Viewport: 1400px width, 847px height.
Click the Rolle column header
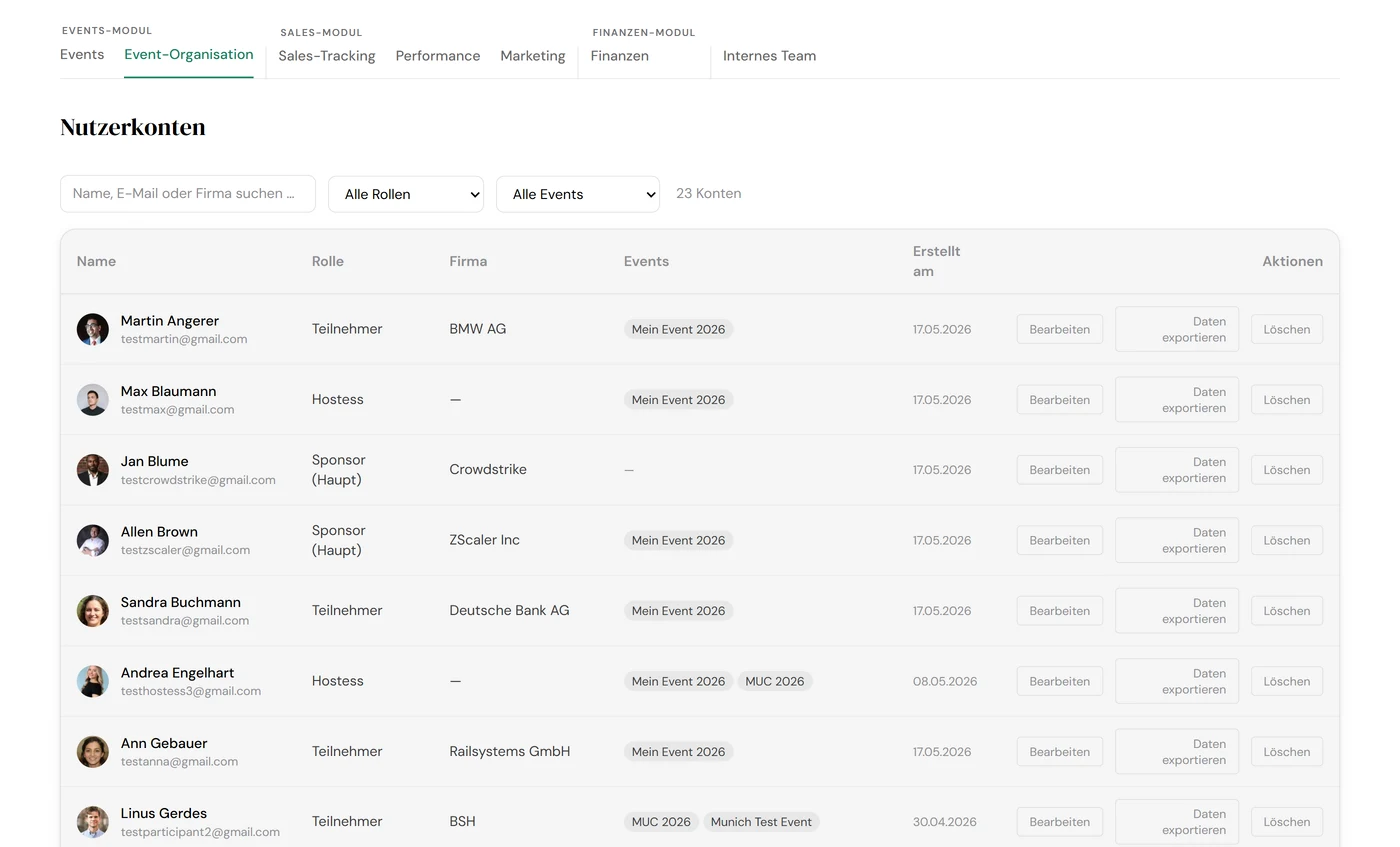328,261
